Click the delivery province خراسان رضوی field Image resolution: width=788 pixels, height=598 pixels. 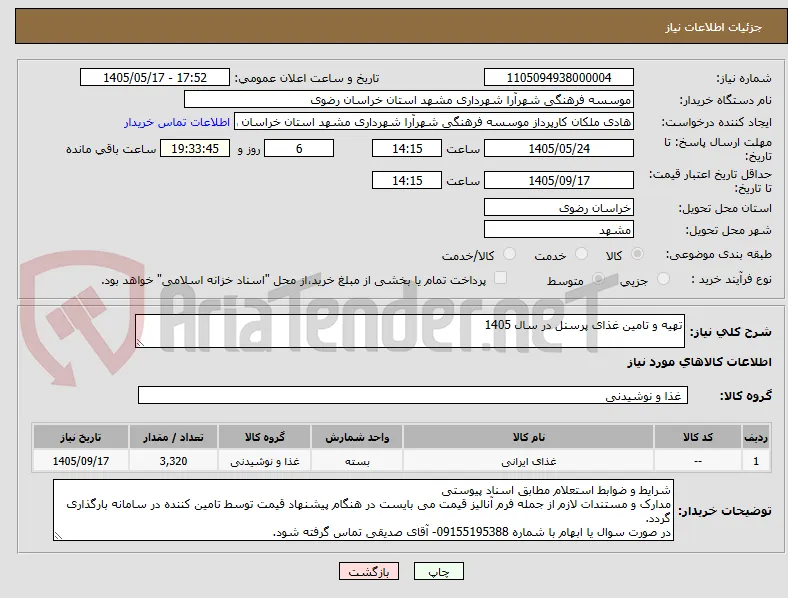559,207
